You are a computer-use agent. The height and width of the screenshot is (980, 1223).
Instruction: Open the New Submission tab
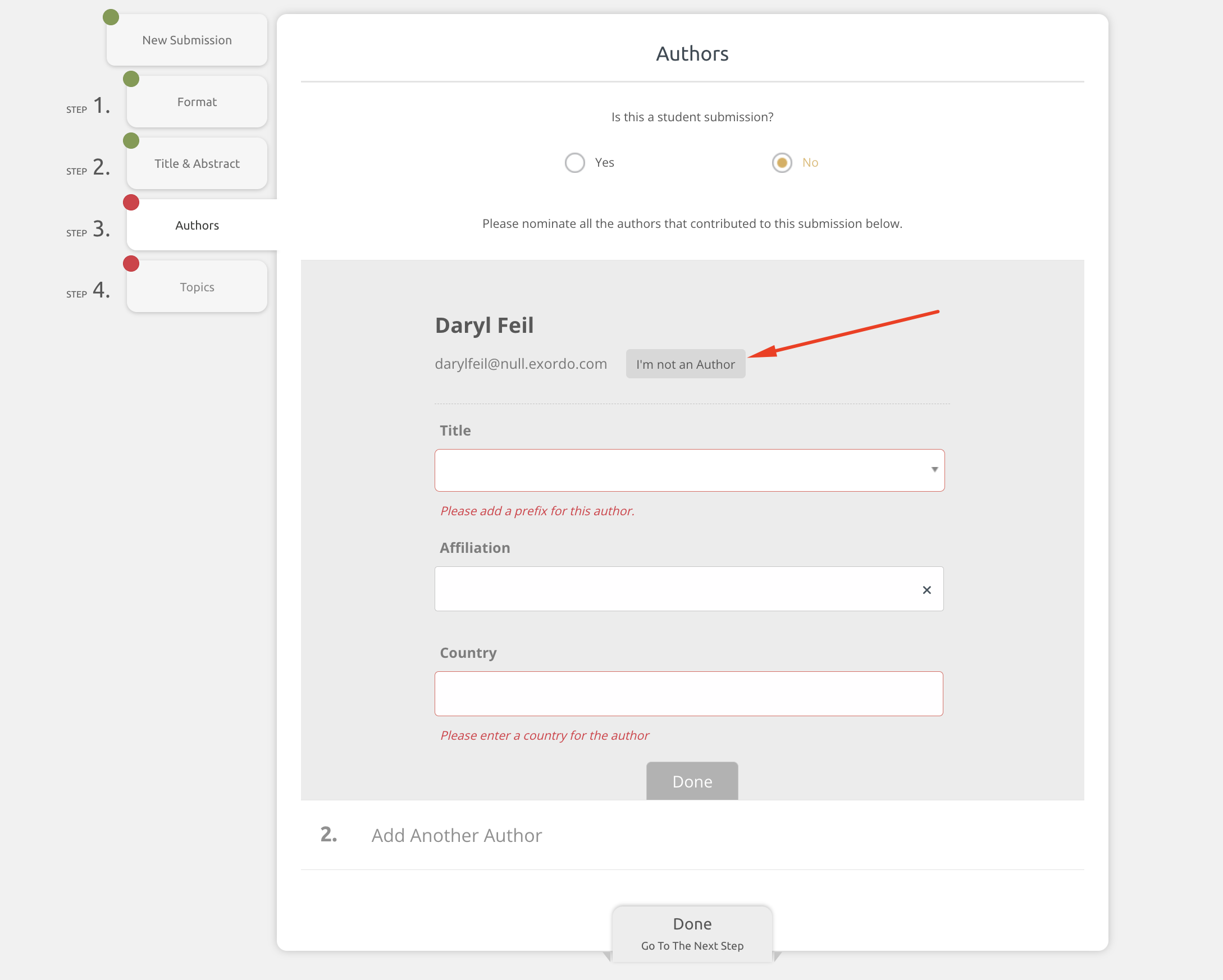[186, 40]
